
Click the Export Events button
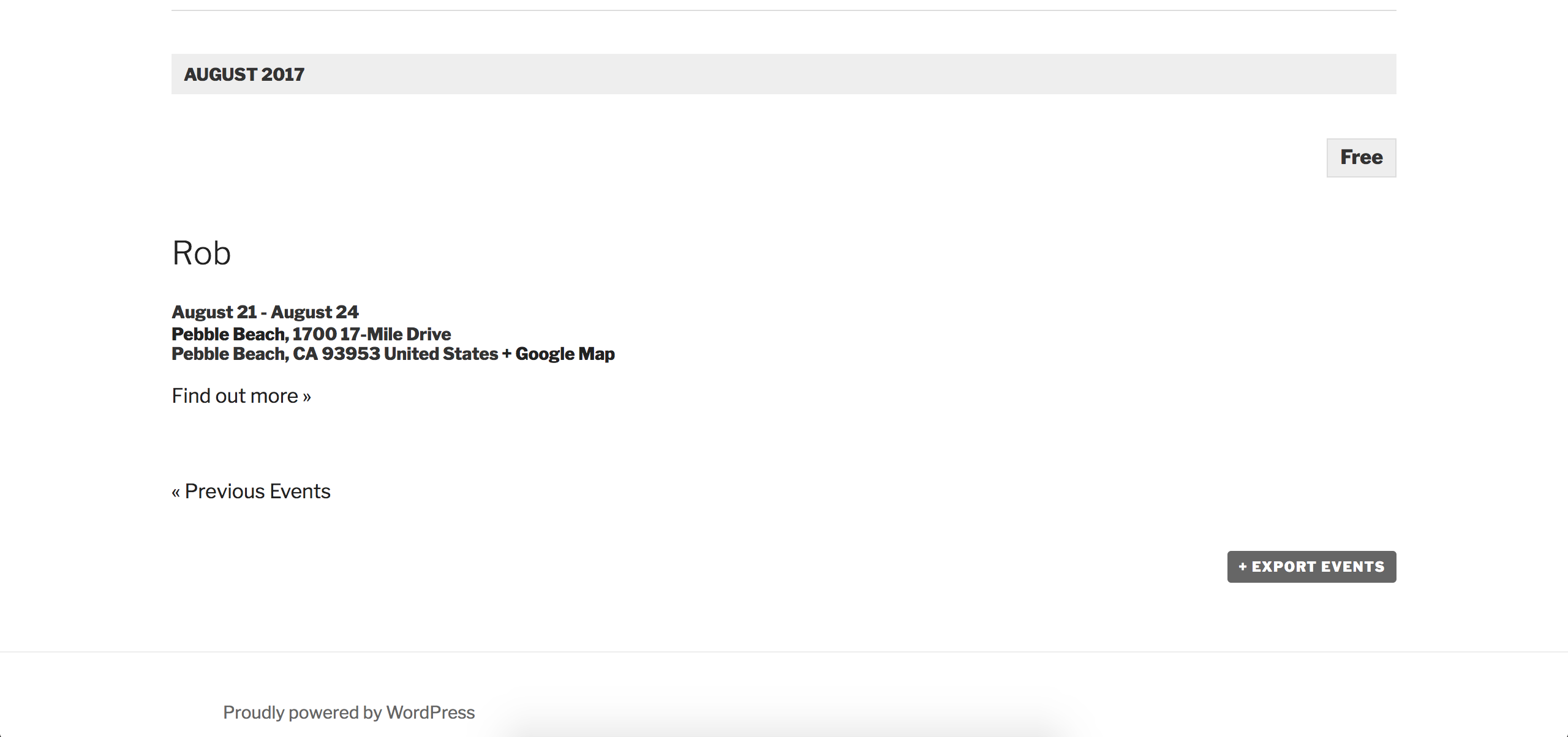1311,567
